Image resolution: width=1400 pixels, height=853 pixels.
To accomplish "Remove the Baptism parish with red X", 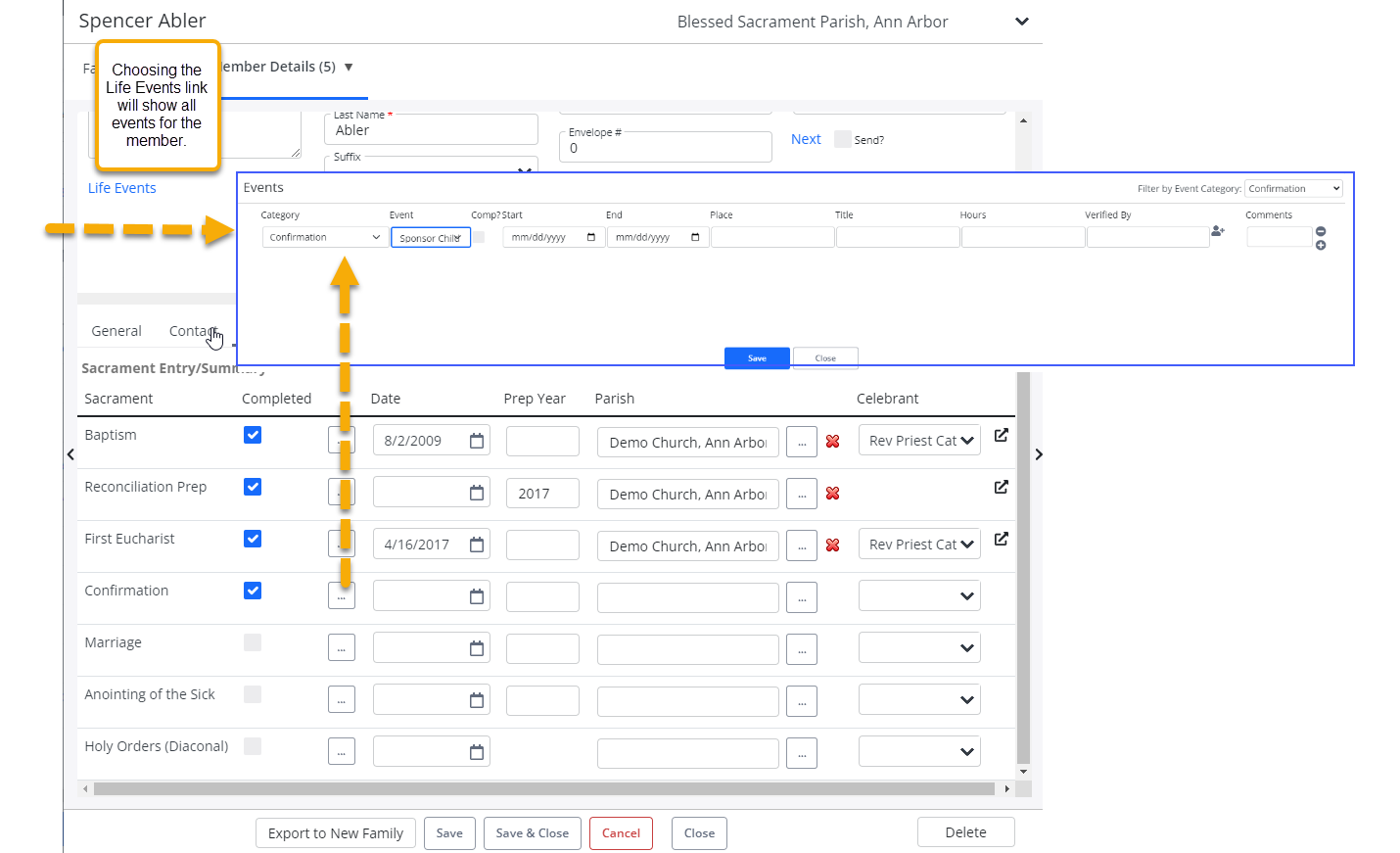I will [833, 442].
